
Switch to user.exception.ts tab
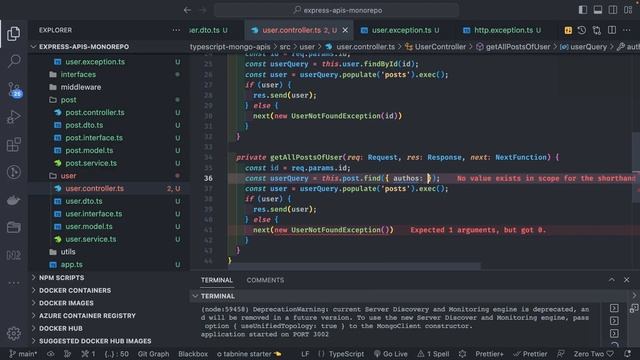(400, 30)
